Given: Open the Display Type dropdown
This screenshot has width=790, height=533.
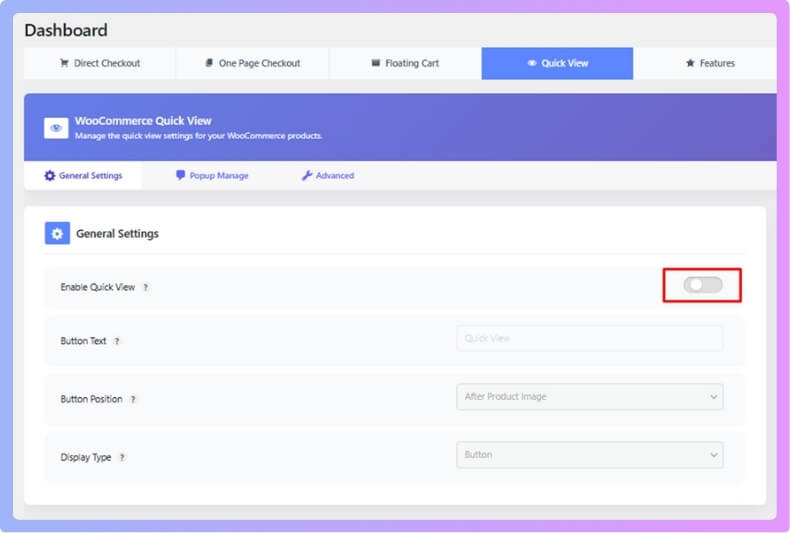Looking at the screenshot, I should [x=589, y=455].
